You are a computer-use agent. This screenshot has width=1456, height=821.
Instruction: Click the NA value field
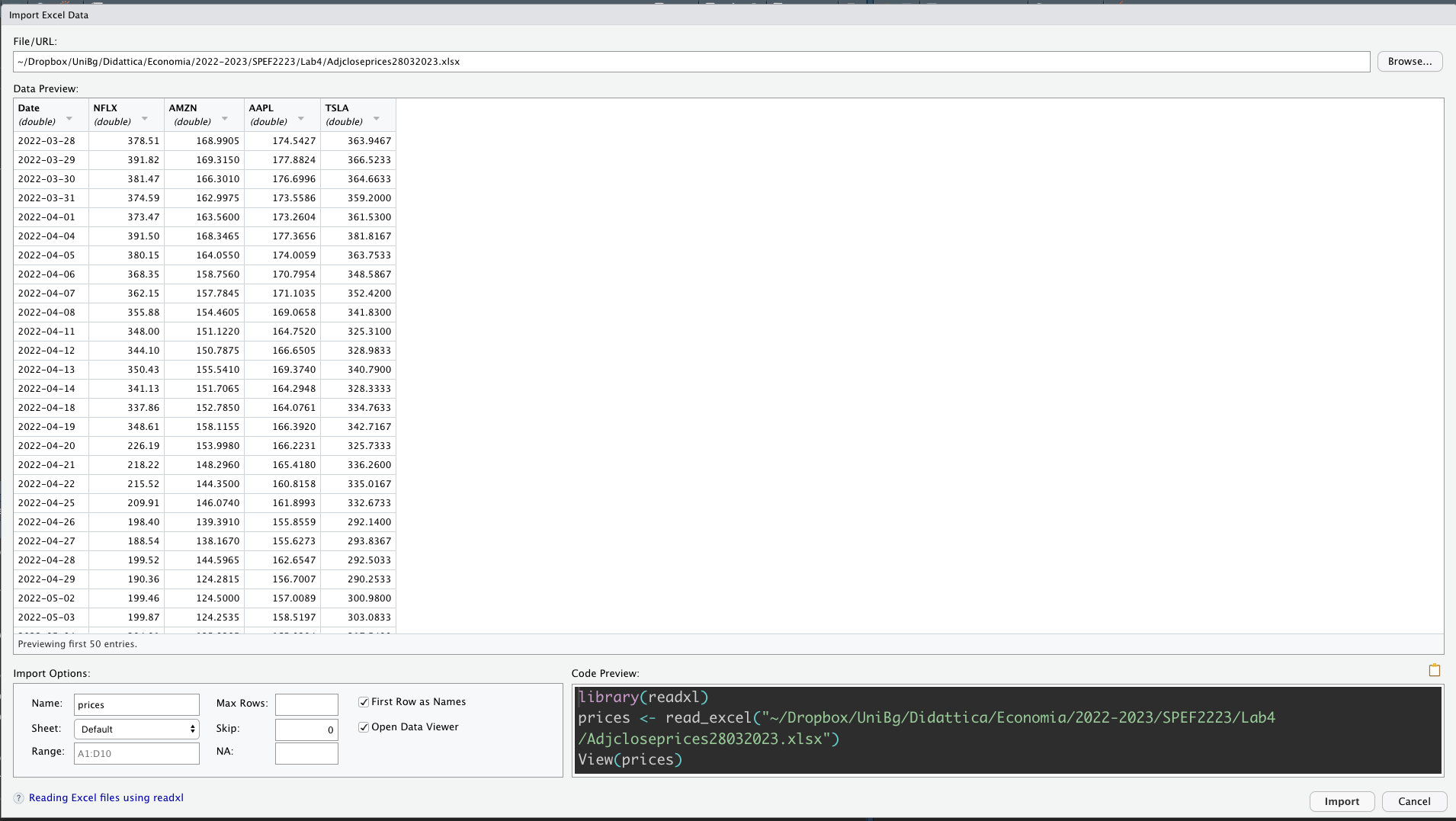pos(306,754)
